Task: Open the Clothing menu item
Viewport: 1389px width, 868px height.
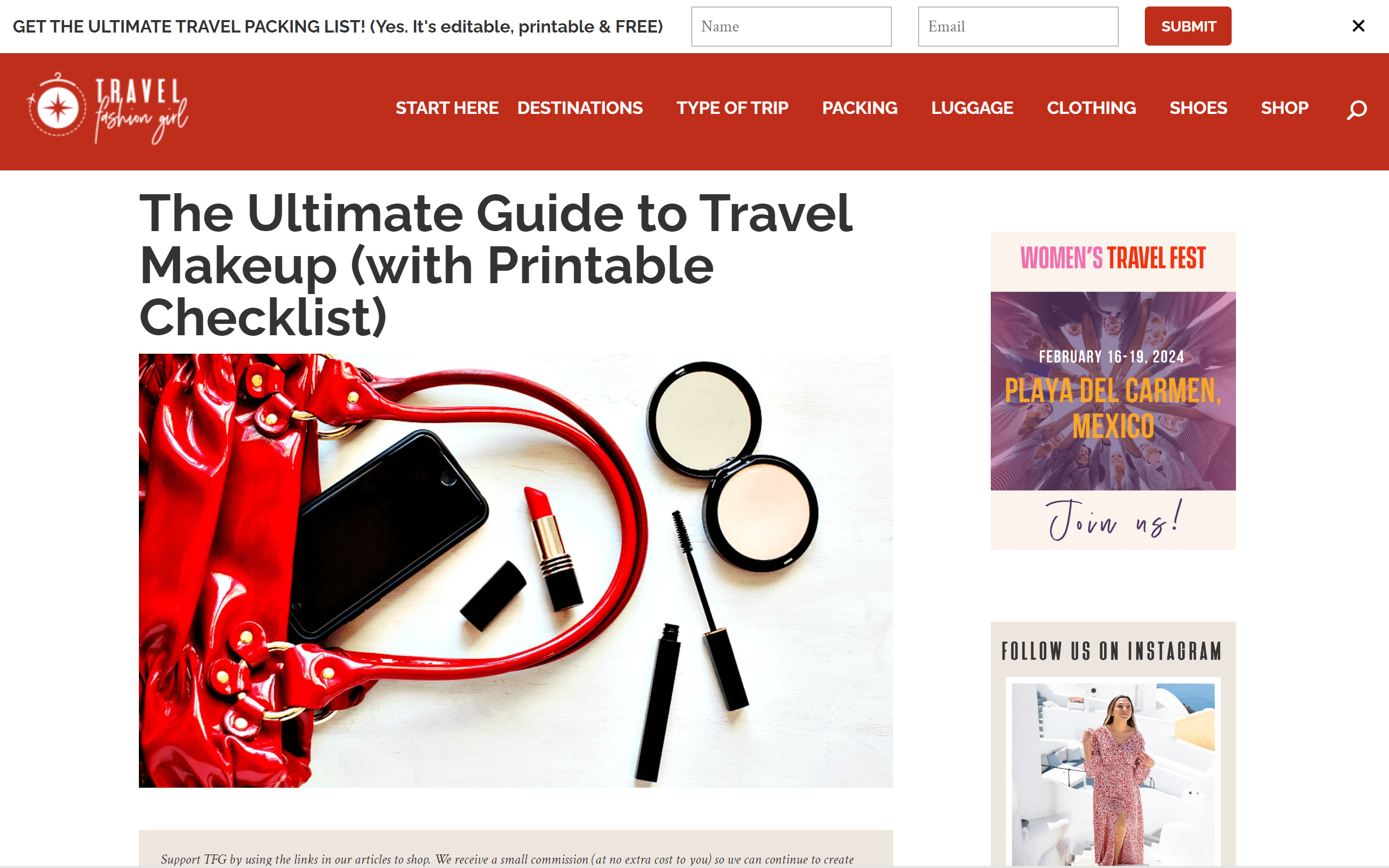Action: (x=1091, y=108)
